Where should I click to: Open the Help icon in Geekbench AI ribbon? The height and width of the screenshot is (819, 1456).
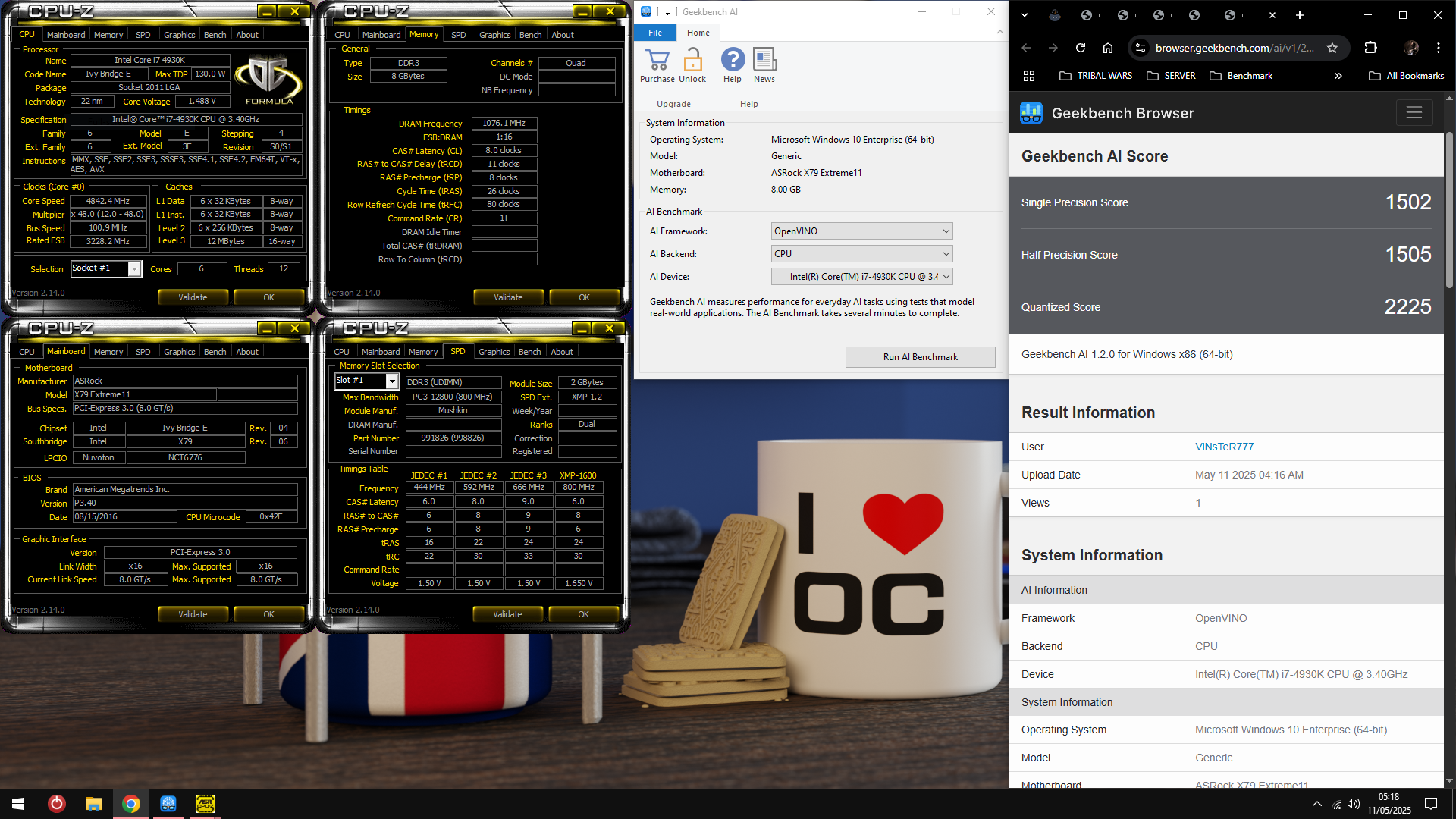coord(733,60)
